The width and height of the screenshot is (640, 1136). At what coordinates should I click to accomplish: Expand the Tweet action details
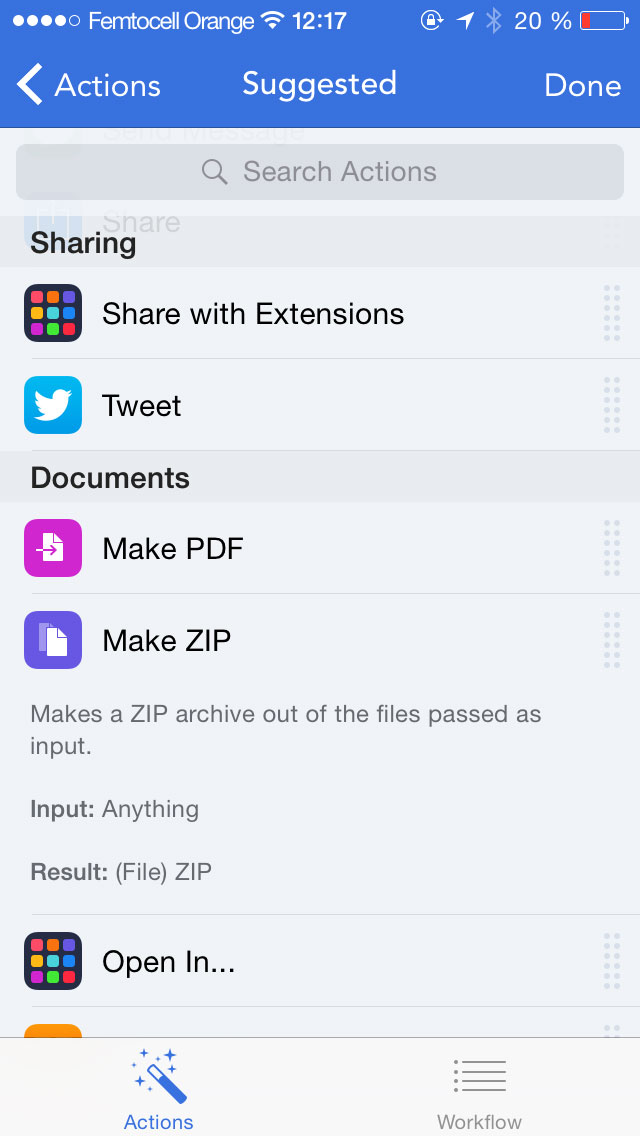(x=320, y=405)
